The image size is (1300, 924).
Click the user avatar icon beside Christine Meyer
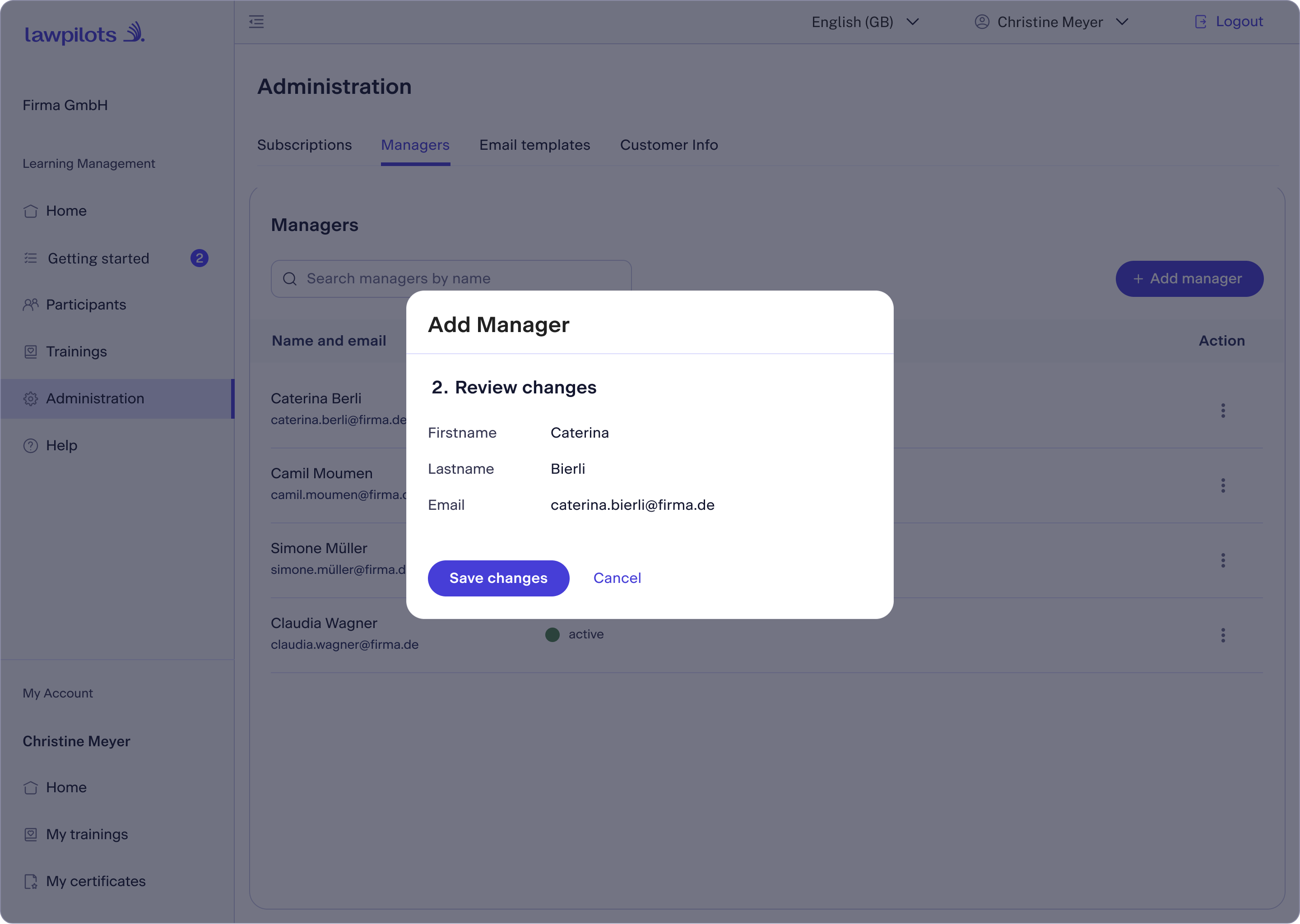click(x=982, y=22)
